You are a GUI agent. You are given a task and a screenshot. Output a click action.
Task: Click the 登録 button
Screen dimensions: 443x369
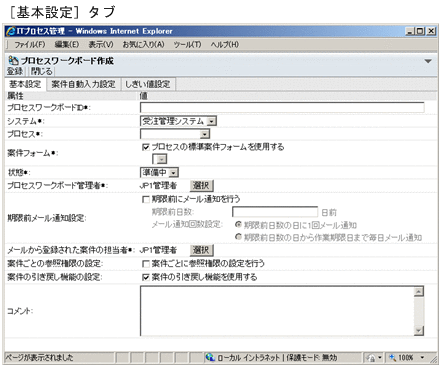pos(15,71)
